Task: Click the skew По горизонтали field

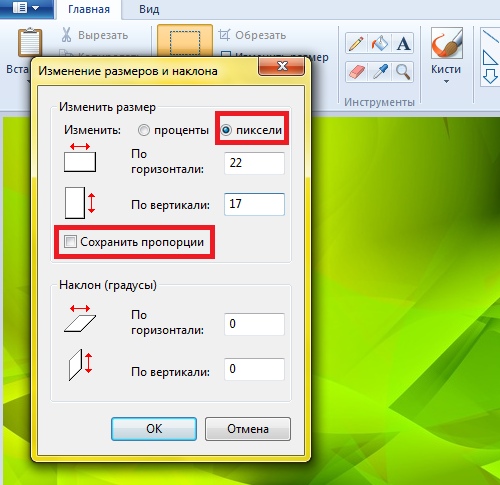Action: (x=254, y=324)
